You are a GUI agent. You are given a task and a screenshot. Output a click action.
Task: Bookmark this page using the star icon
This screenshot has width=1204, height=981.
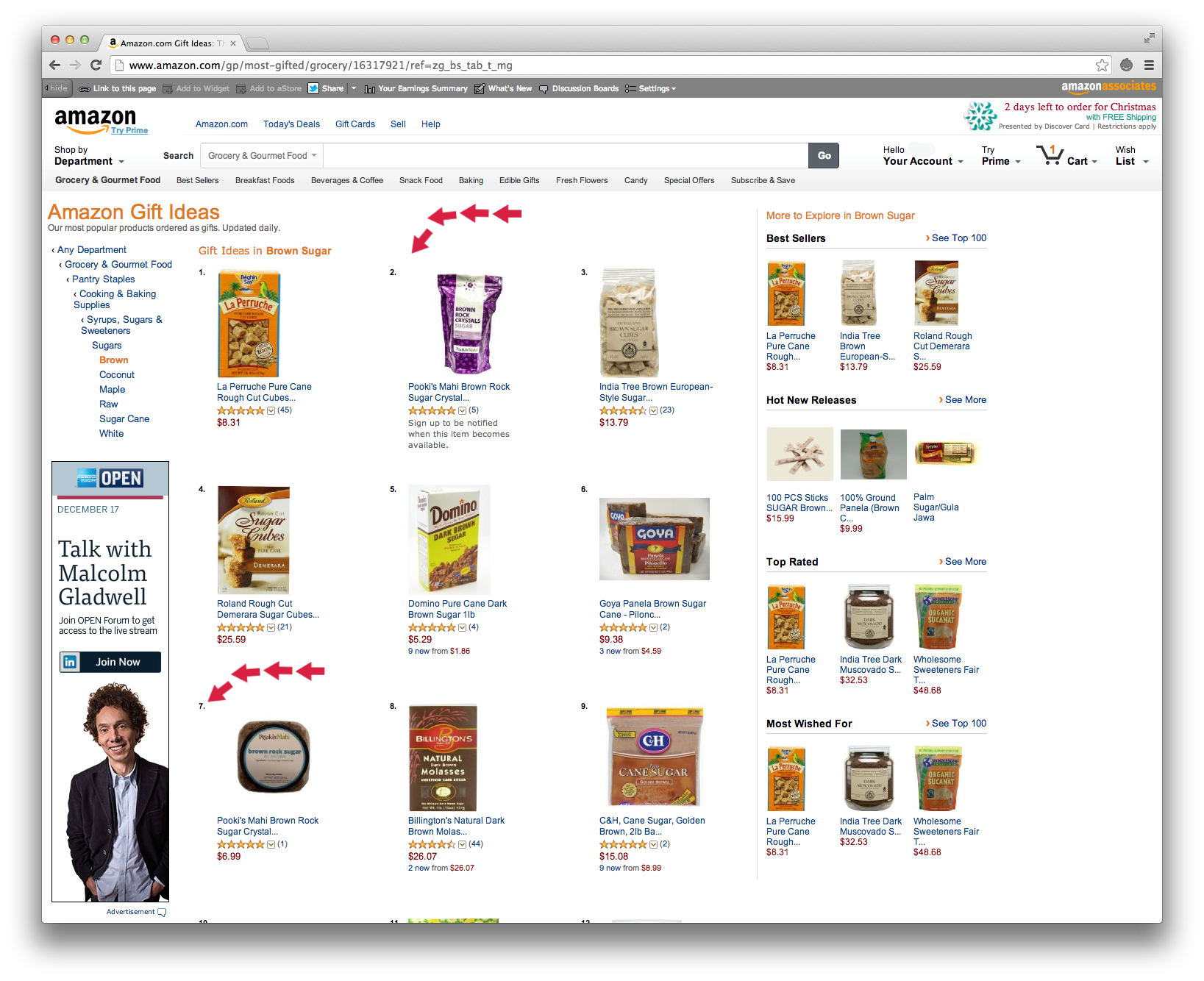tap(1102, 65)
